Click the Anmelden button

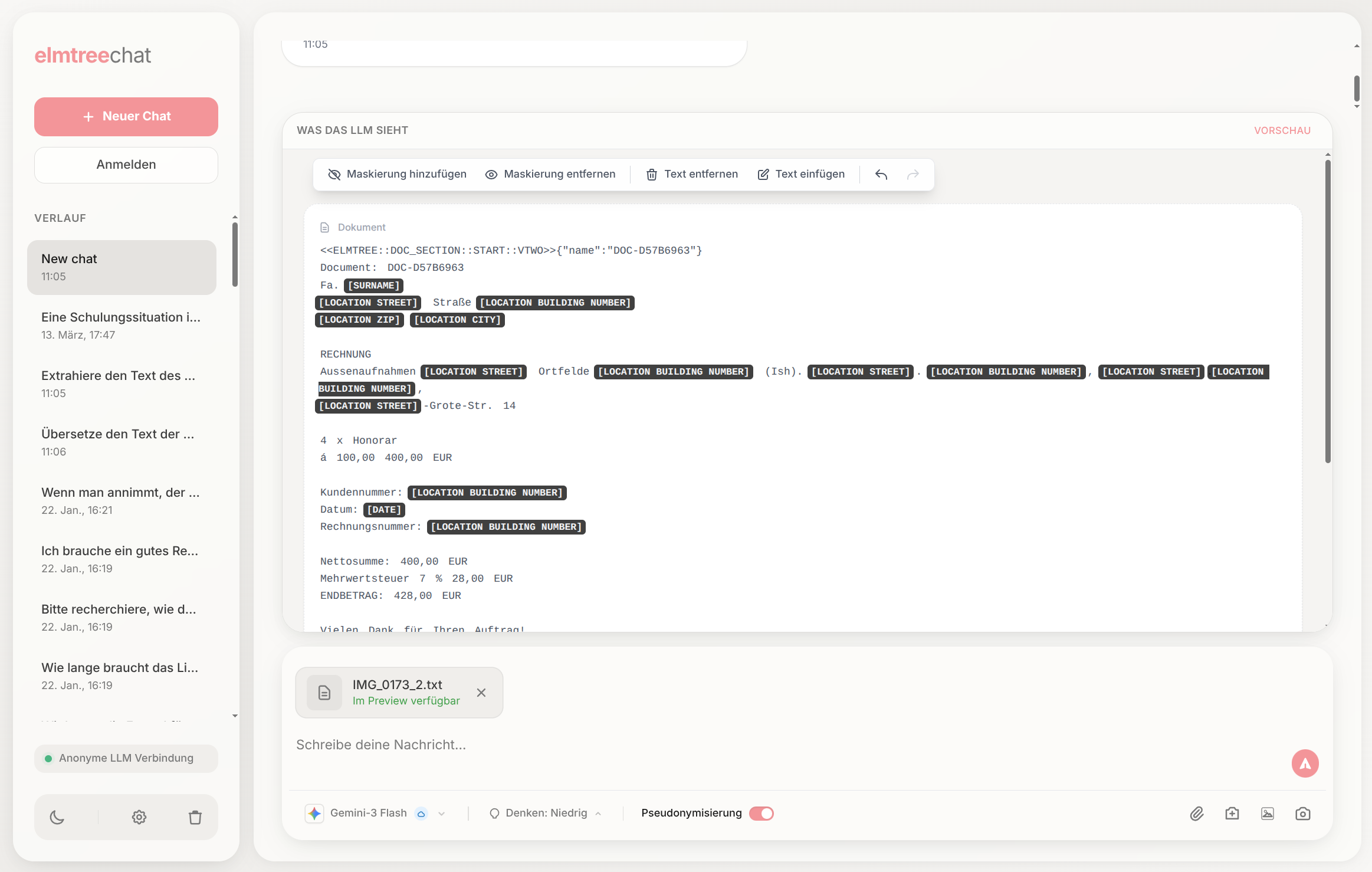point(126,165)
